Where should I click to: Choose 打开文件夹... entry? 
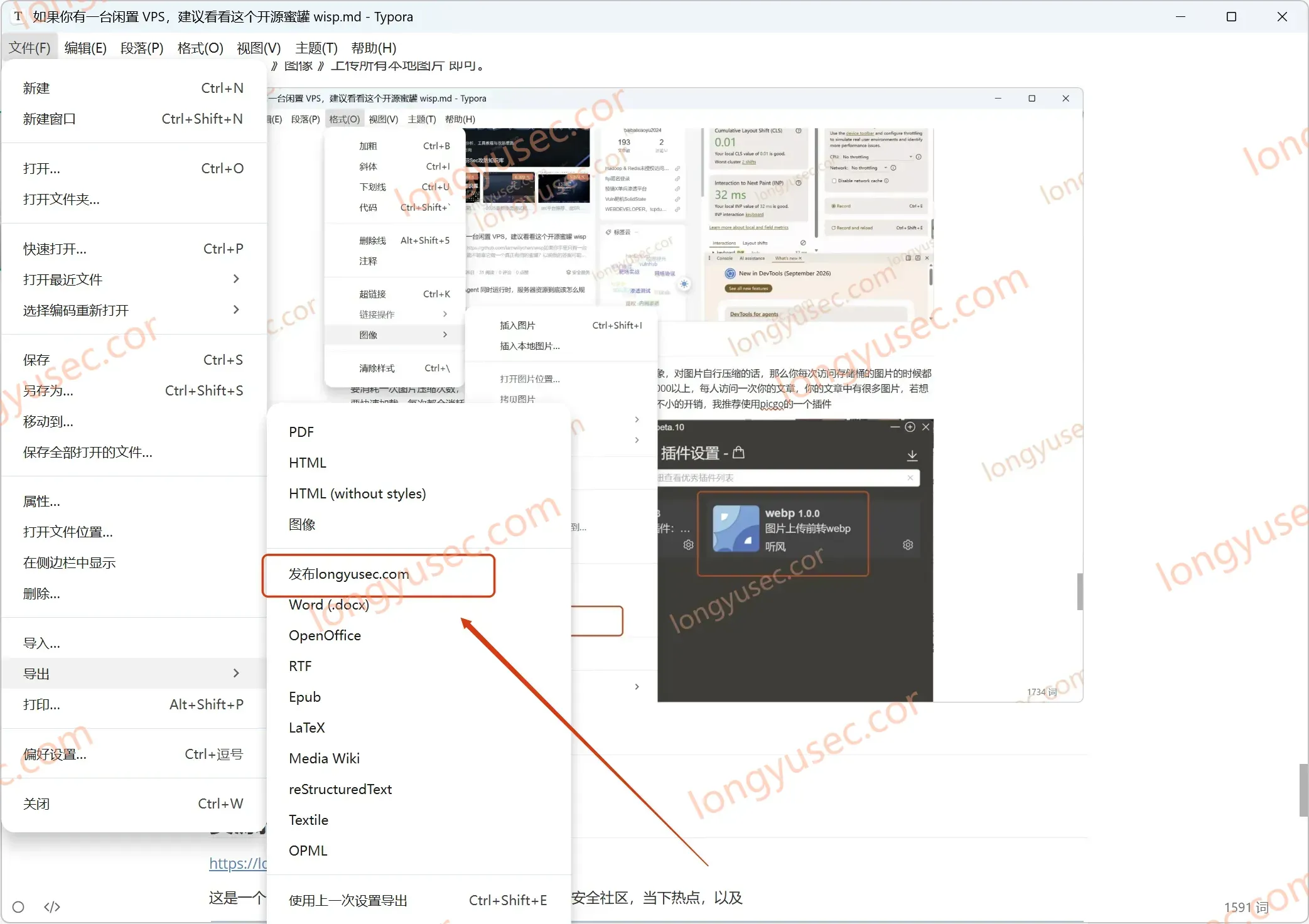pos(133,199)
